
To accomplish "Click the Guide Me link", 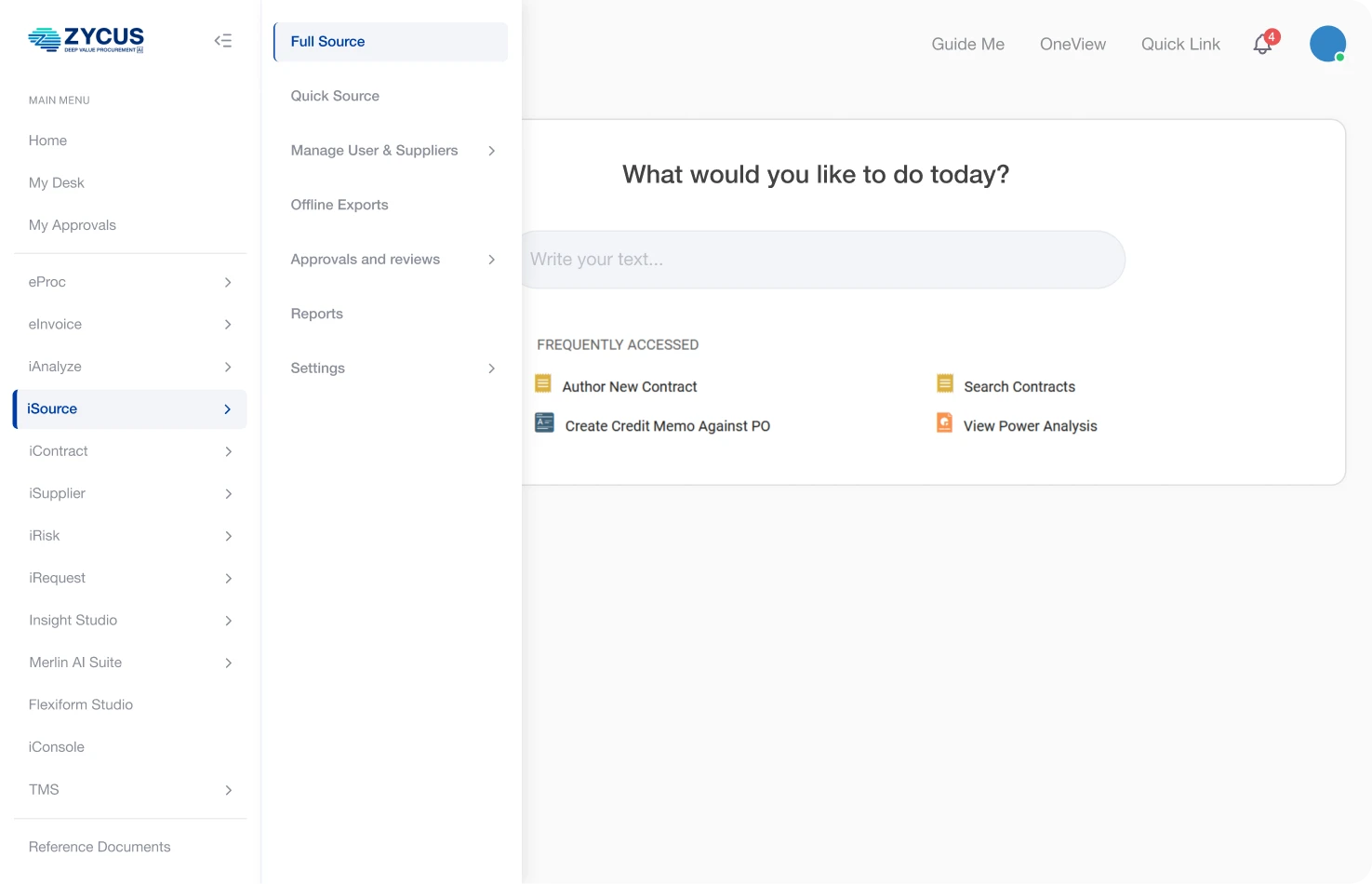I will point(967,44).
